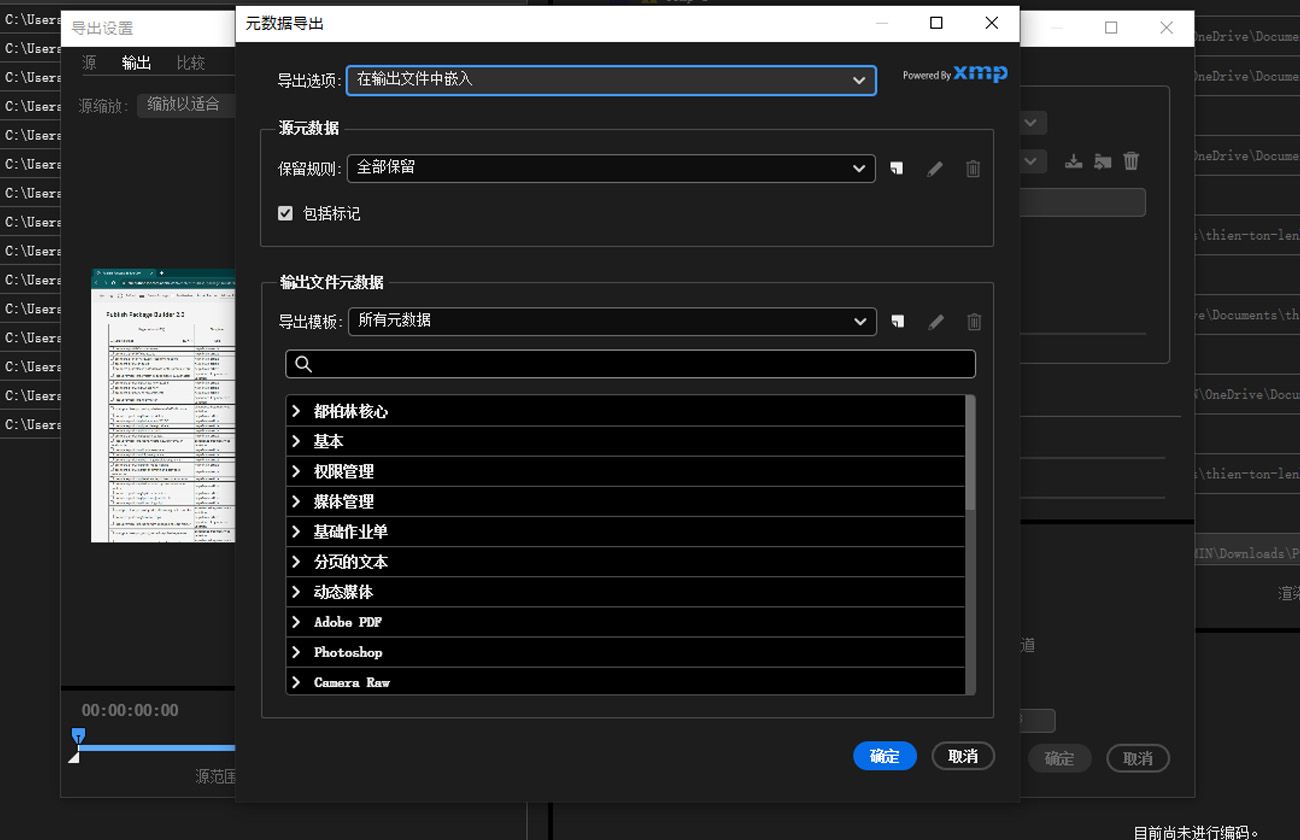This screenshot has width=1300, height=840.
Task: Edit the selected preservation rule
Action: 934,169
